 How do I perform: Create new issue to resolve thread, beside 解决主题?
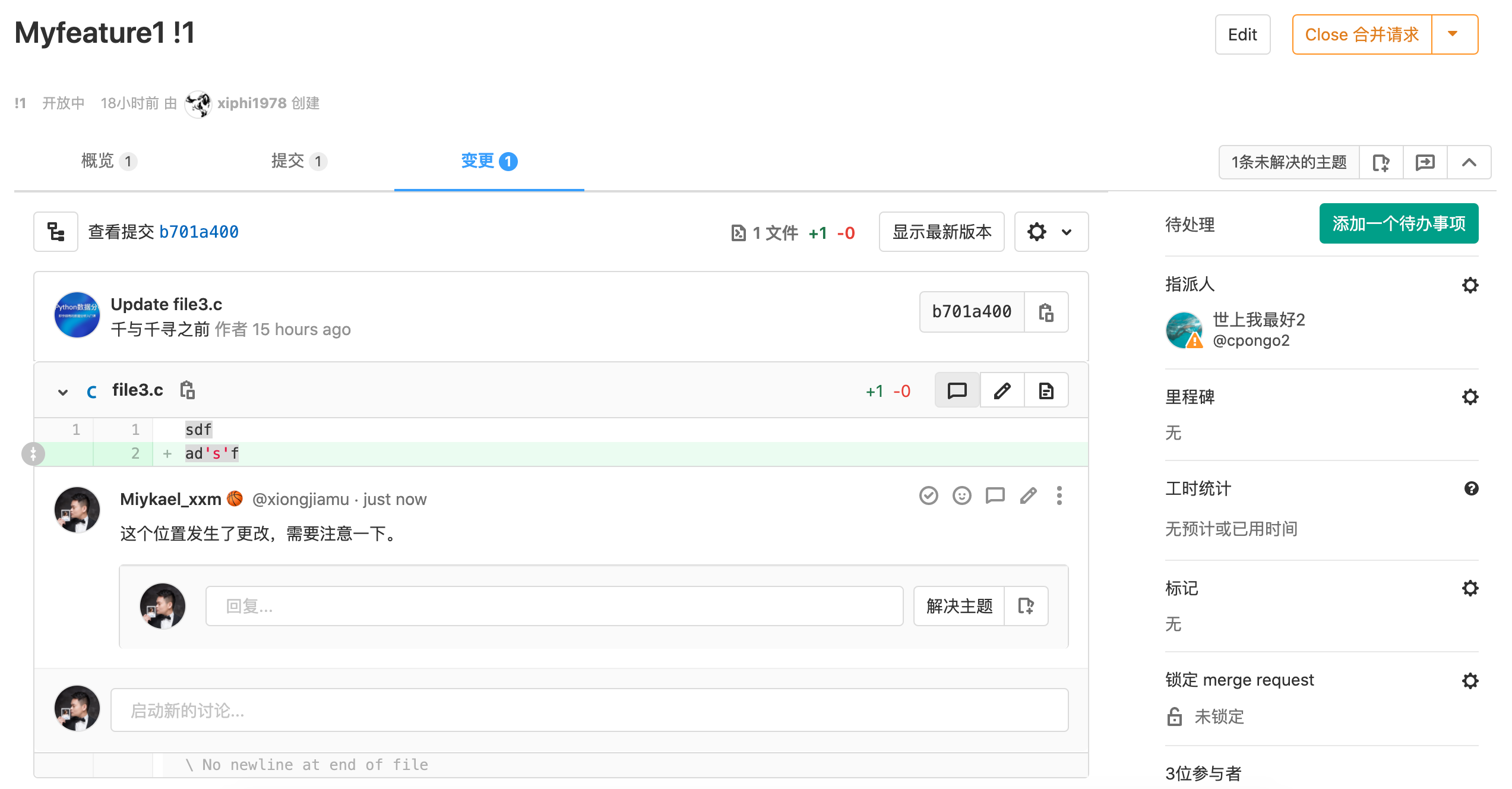click(x=1026, y=606)
